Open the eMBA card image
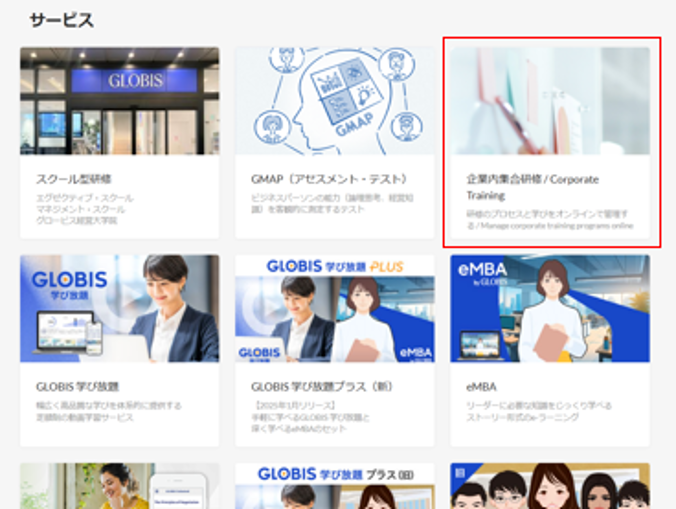676x509 pixels. pos(550,309)
